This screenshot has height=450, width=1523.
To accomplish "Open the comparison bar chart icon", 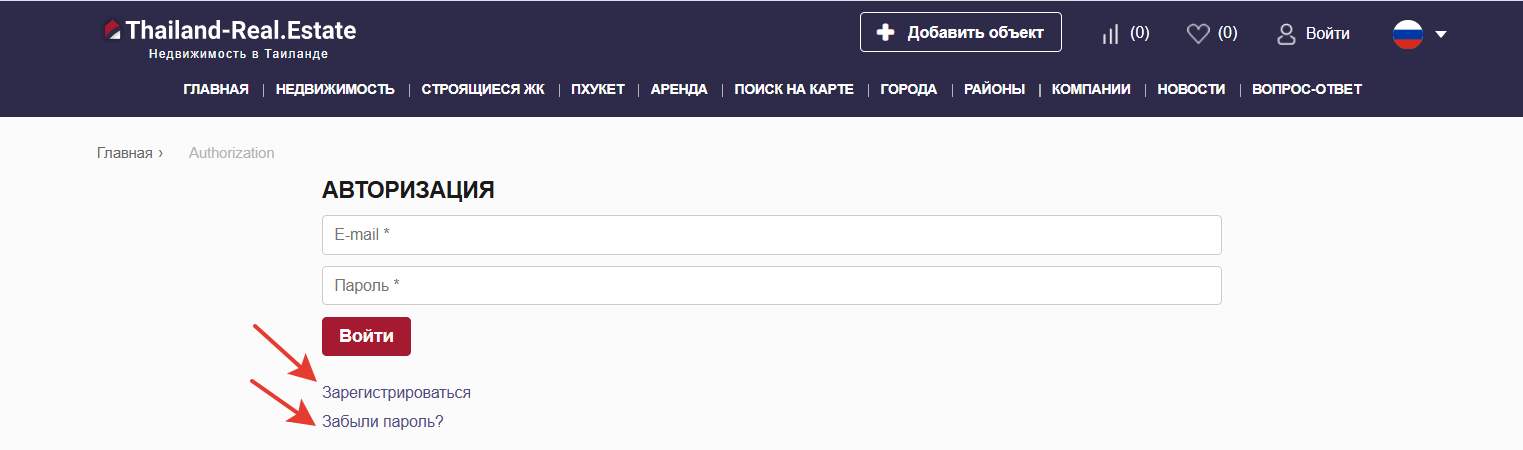I will pyautogui.click(x=1109, y=34).
